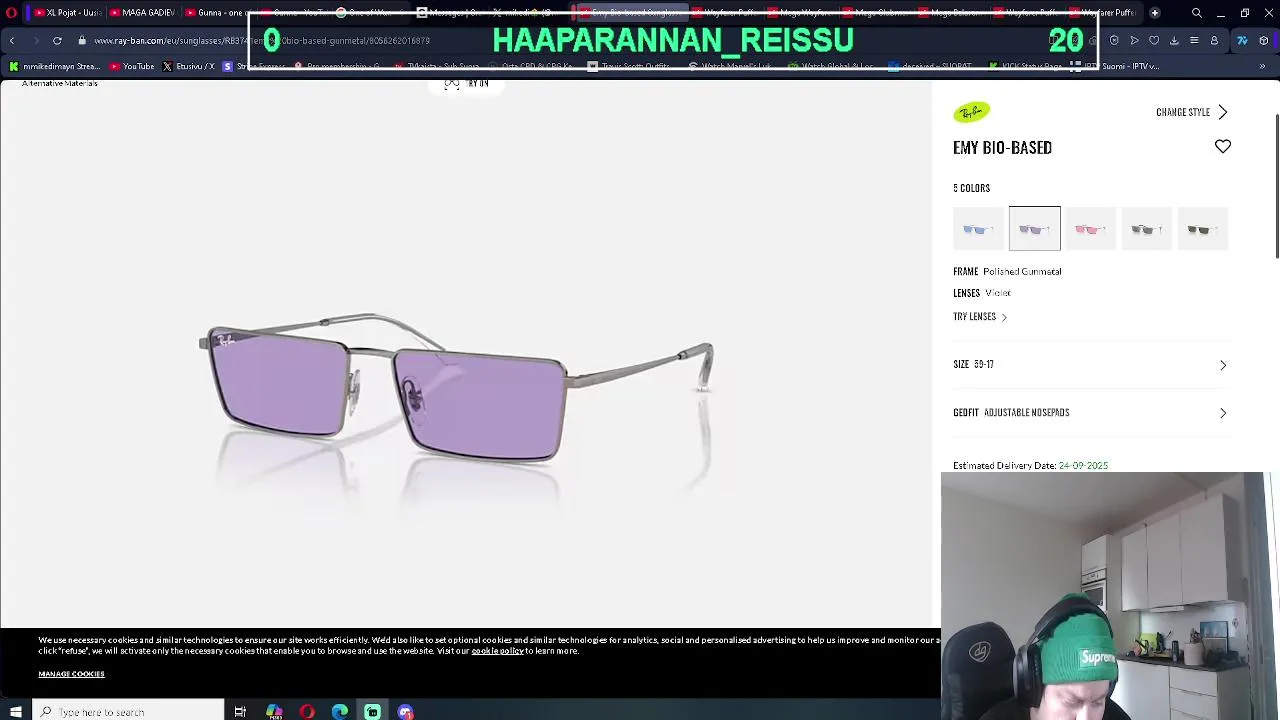Image resolution: width=1280 pixels, height=720 pixels.
Task: Open mmikedimayn Stream bookmark
Action: click(x=54, y=66)
